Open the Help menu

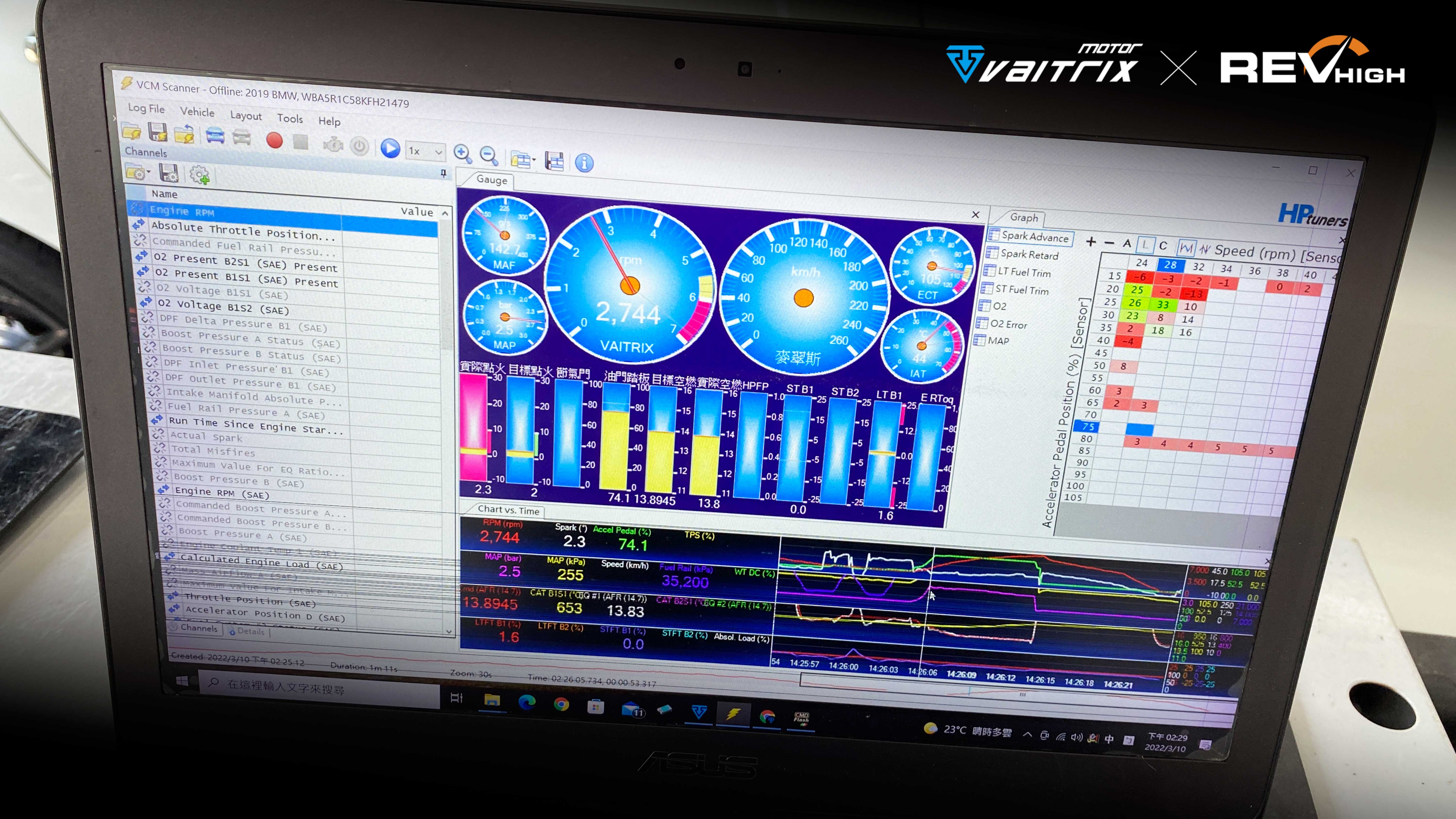(x=329, y=121)
